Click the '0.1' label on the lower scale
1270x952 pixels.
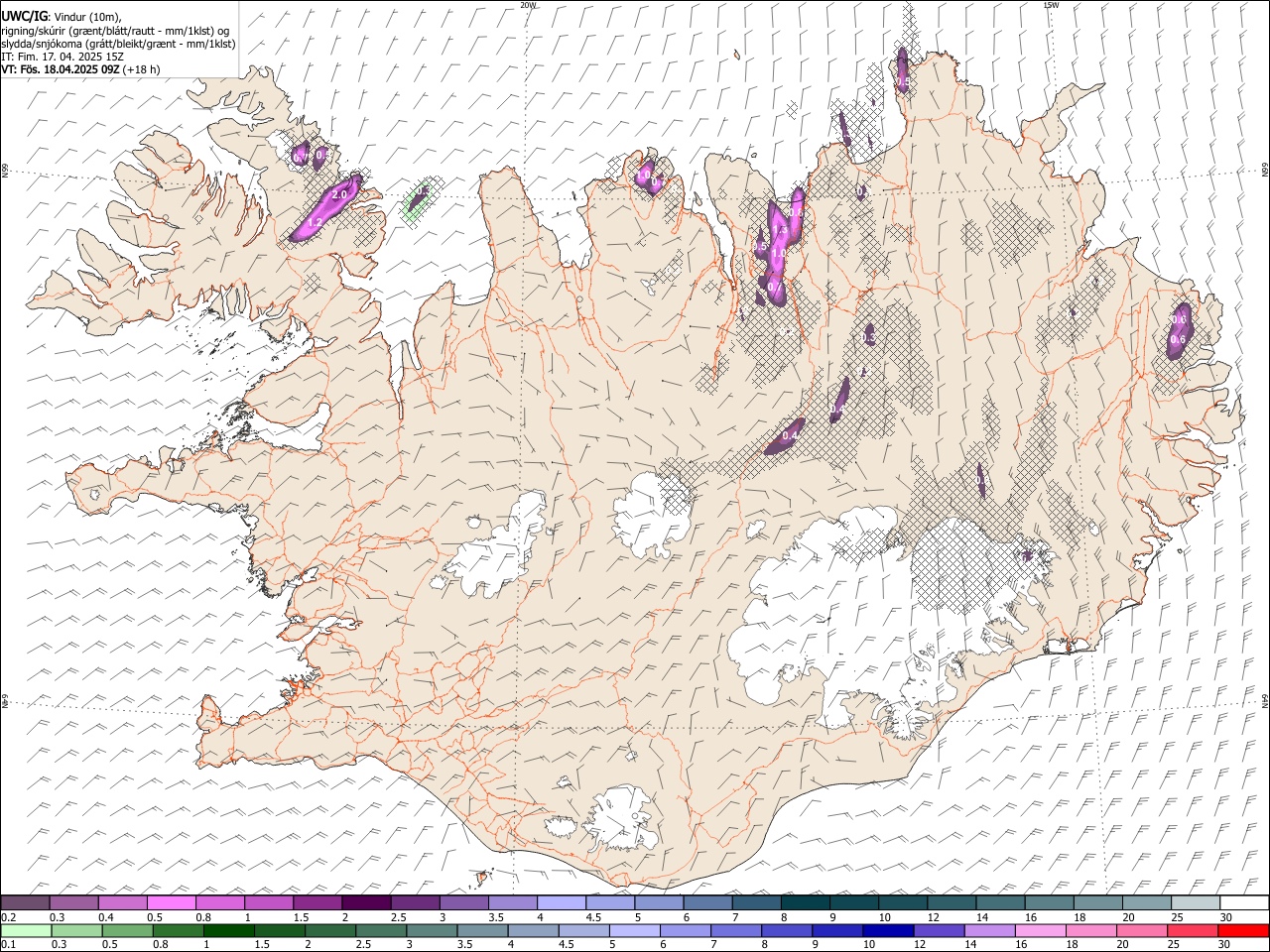point(8,944)
